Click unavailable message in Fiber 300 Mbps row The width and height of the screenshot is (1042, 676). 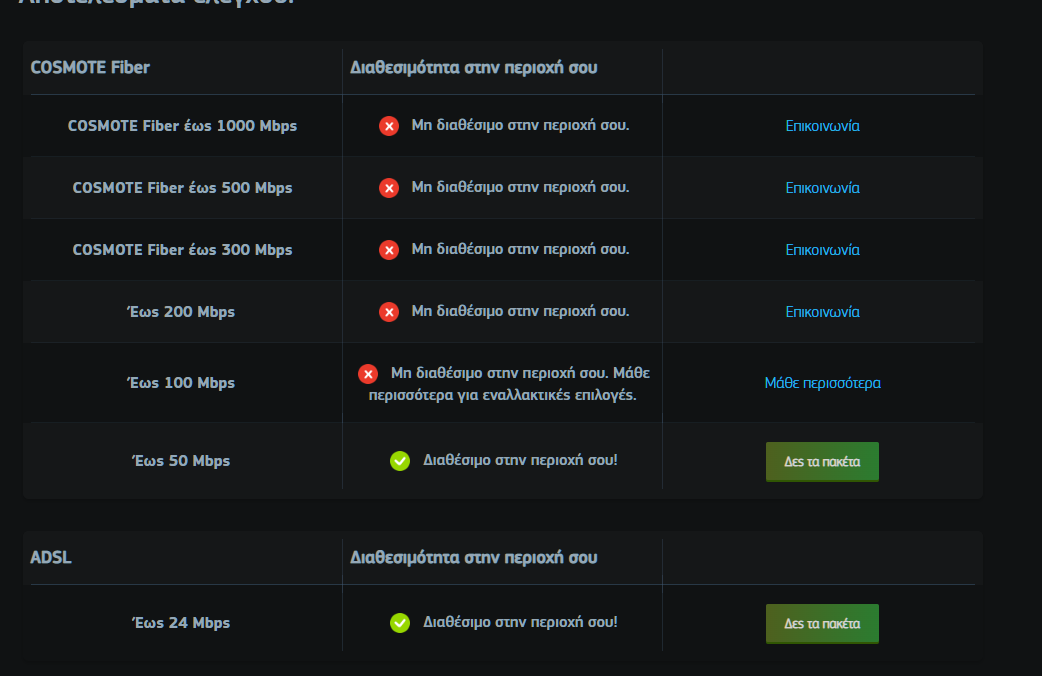(x=520, y=249)
